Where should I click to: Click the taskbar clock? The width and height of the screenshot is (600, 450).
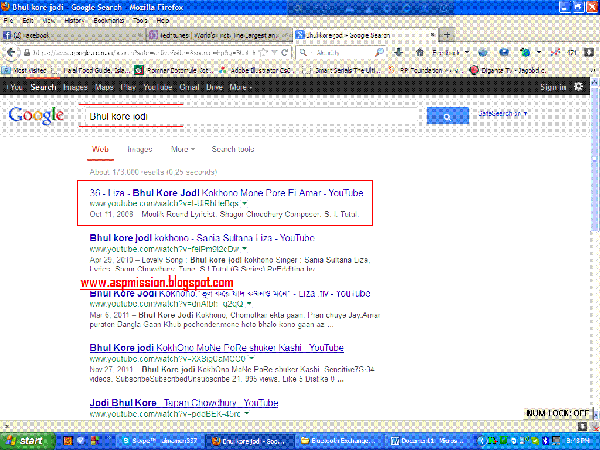(578, 441)
